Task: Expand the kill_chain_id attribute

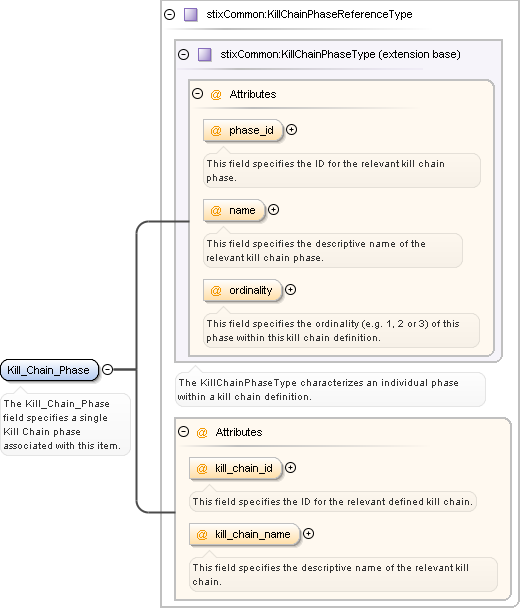Action: (290, 468)
